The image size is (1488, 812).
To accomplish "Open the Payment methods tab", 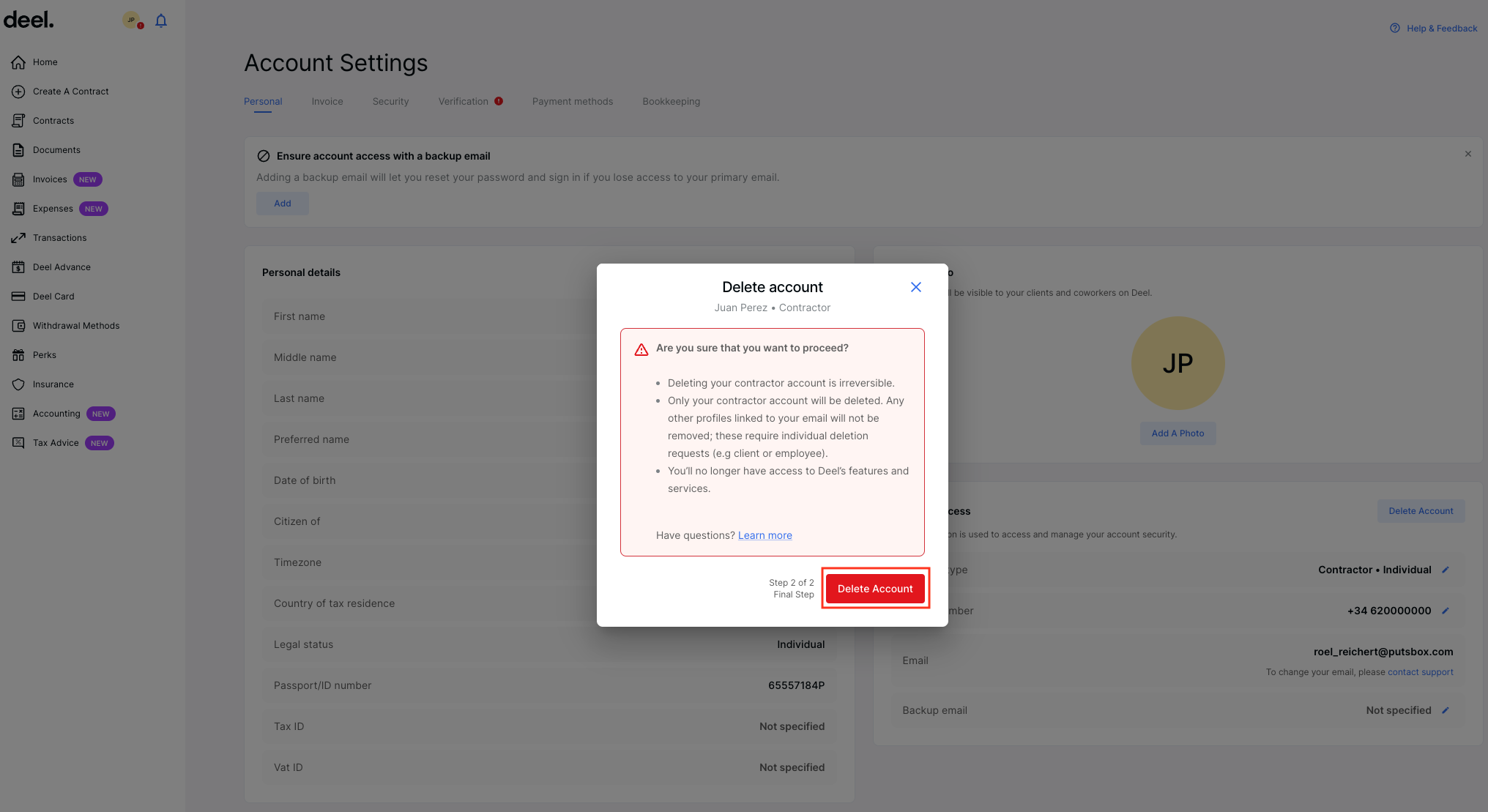I will tap(573, 101).
